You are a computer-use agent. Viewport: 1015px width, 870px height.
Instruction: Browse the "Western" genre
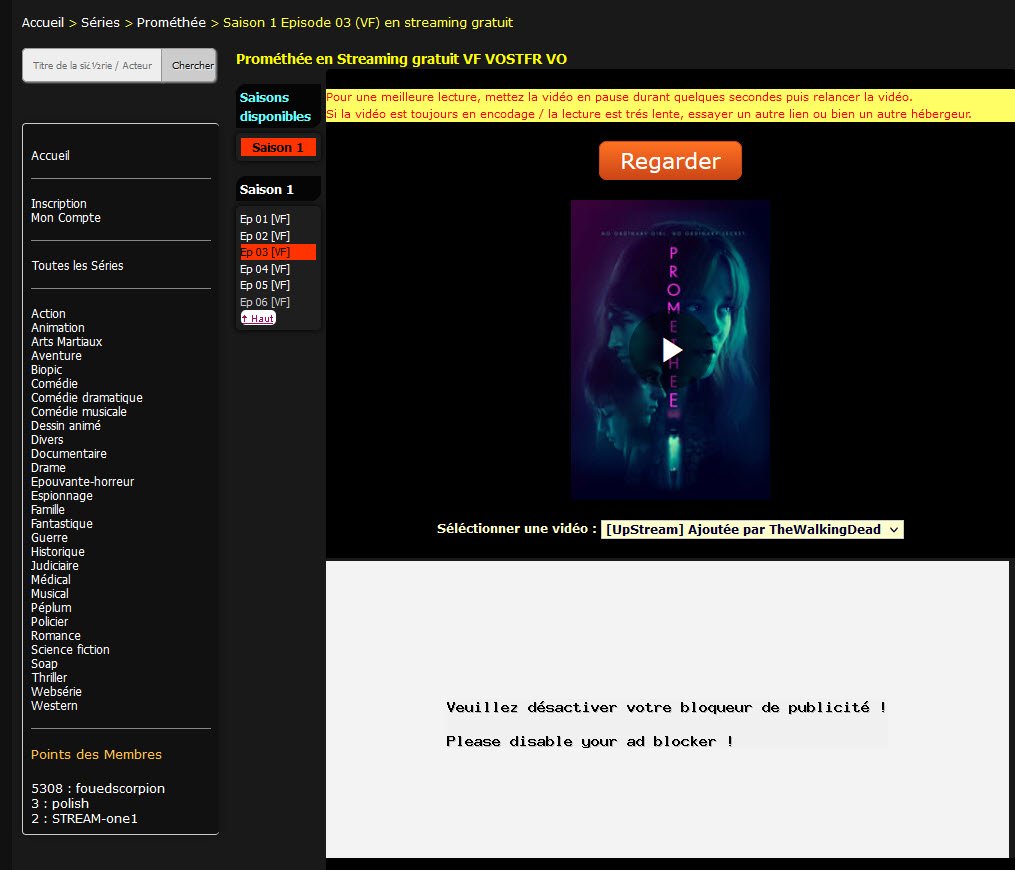(x=54, y=705)
